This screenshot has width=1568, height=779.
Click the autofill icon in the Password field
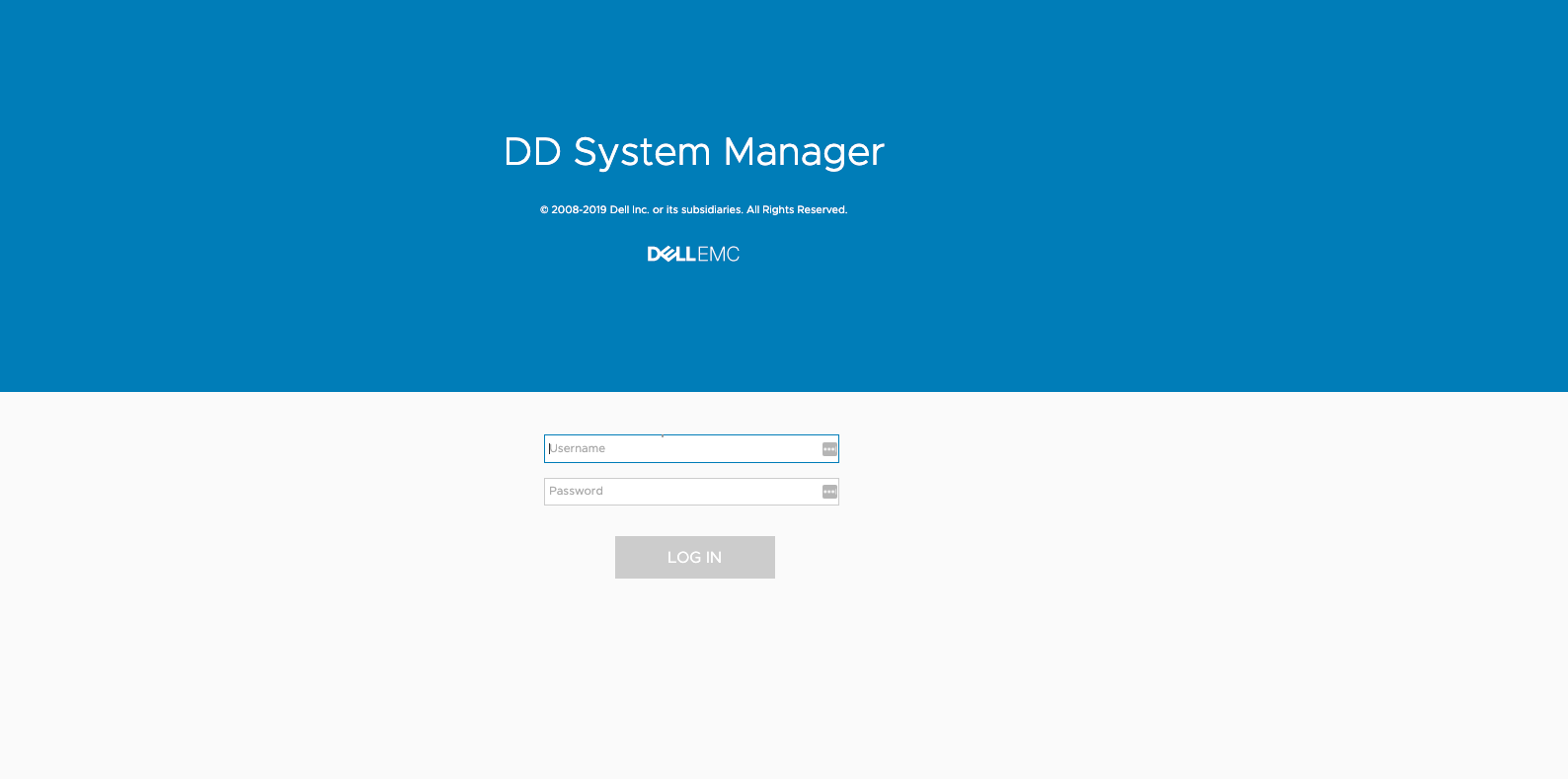[829, 492]
